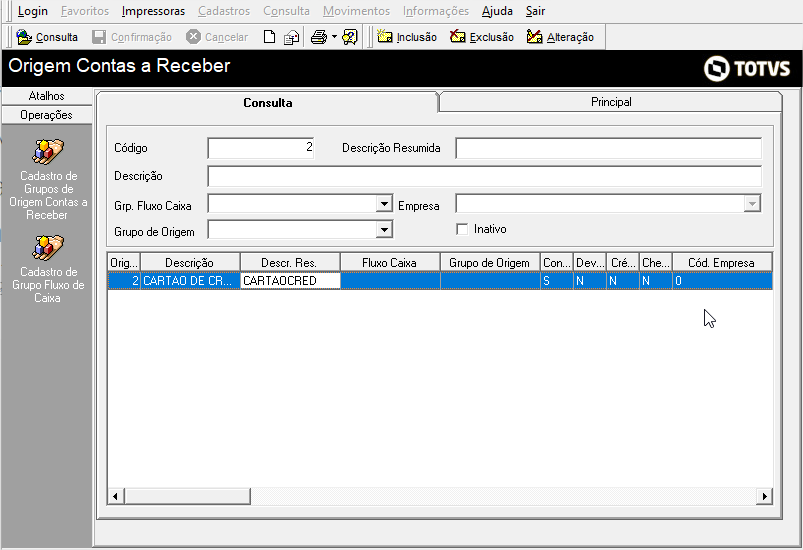803x550 pixels.
Task: Click the Che... column header
Action: 656,263
